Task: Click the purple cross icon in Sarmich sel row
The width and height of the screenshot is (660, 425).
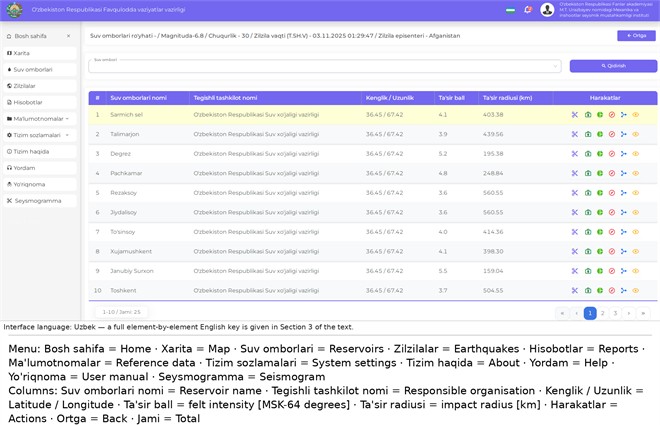Action: [x=575, y=114]
